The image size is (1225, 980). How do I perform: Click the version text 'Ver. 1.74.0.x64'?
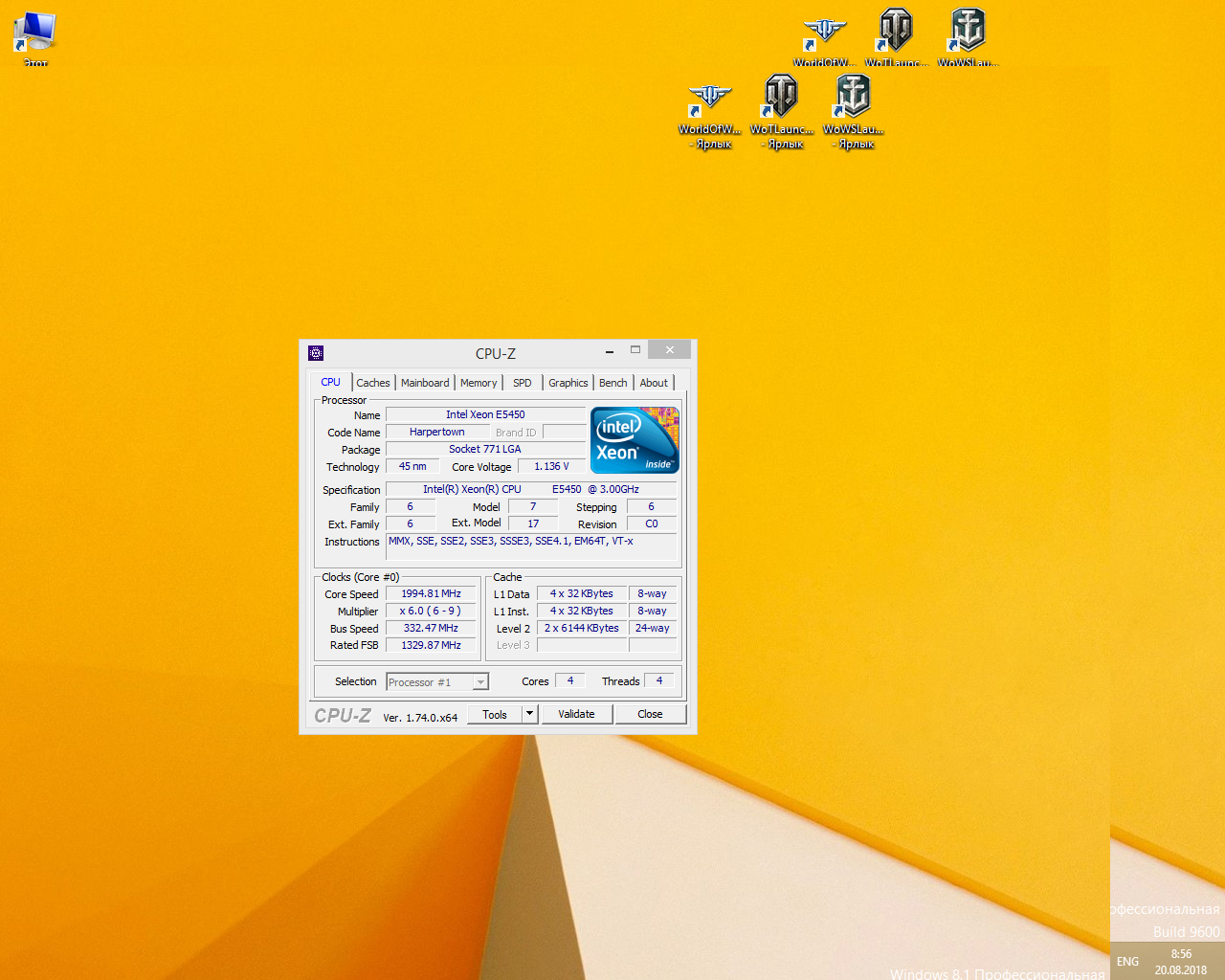click(x=420, y=717)
